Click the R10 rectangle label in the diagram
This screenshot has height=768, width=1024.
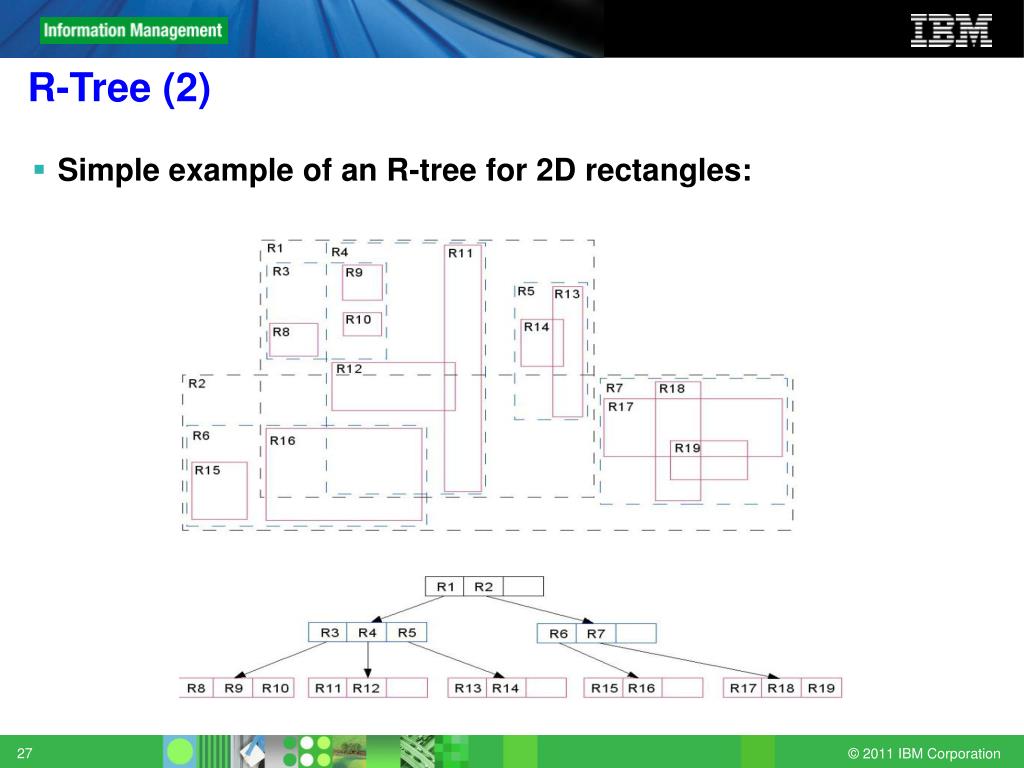358,319
